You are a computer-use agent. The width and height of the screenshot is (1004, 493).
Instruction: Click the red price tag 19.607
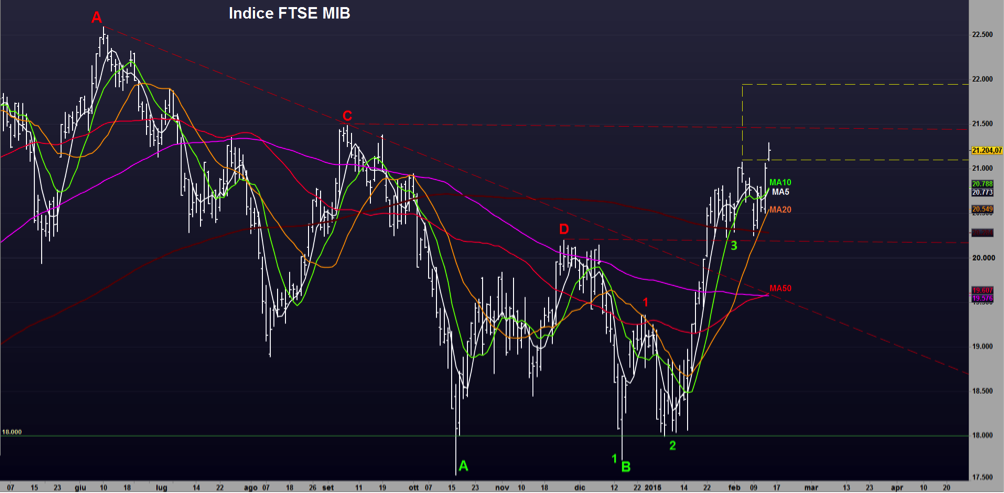click(982, 290)
